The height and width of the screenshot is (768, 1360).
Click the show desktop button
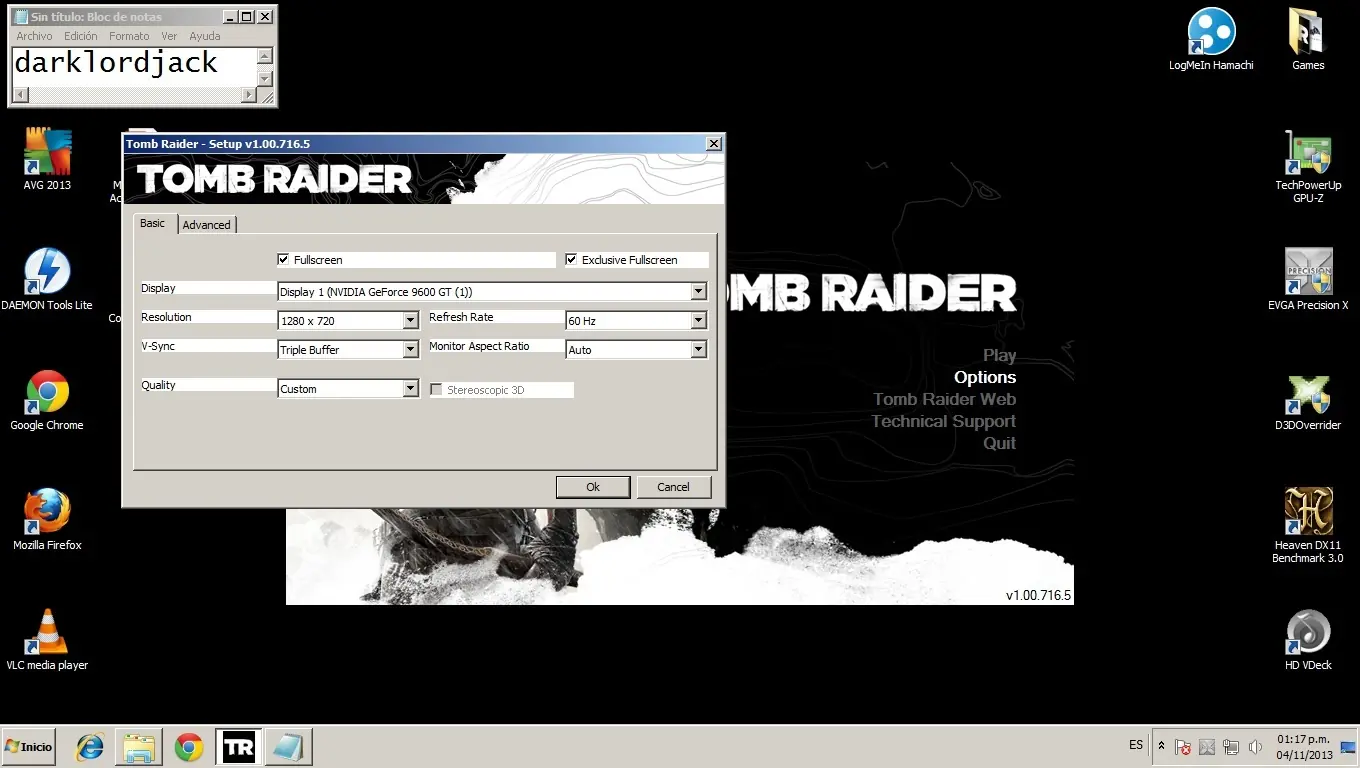[1349, 747]
